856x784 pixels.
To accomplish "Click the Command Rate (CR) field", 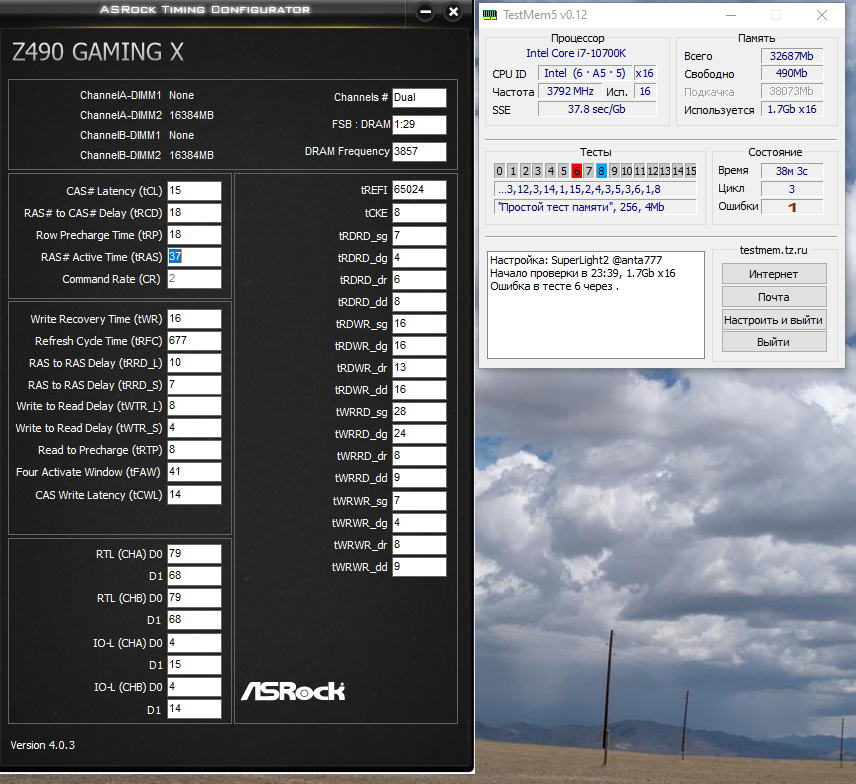I will click(194, 278).
